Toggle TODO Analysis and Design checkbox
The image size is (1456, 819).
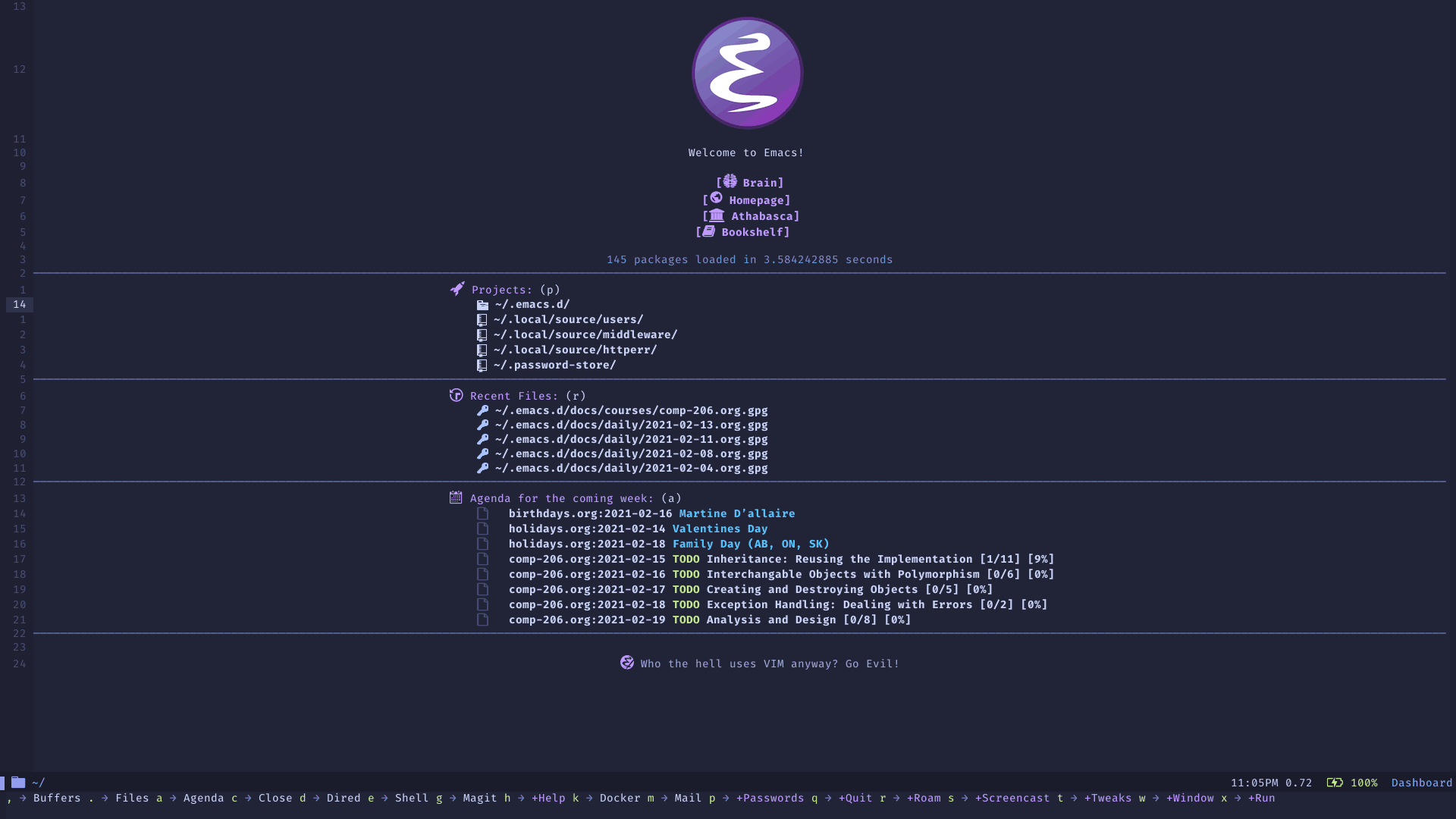pyautogui.click(x=482, y=619)
